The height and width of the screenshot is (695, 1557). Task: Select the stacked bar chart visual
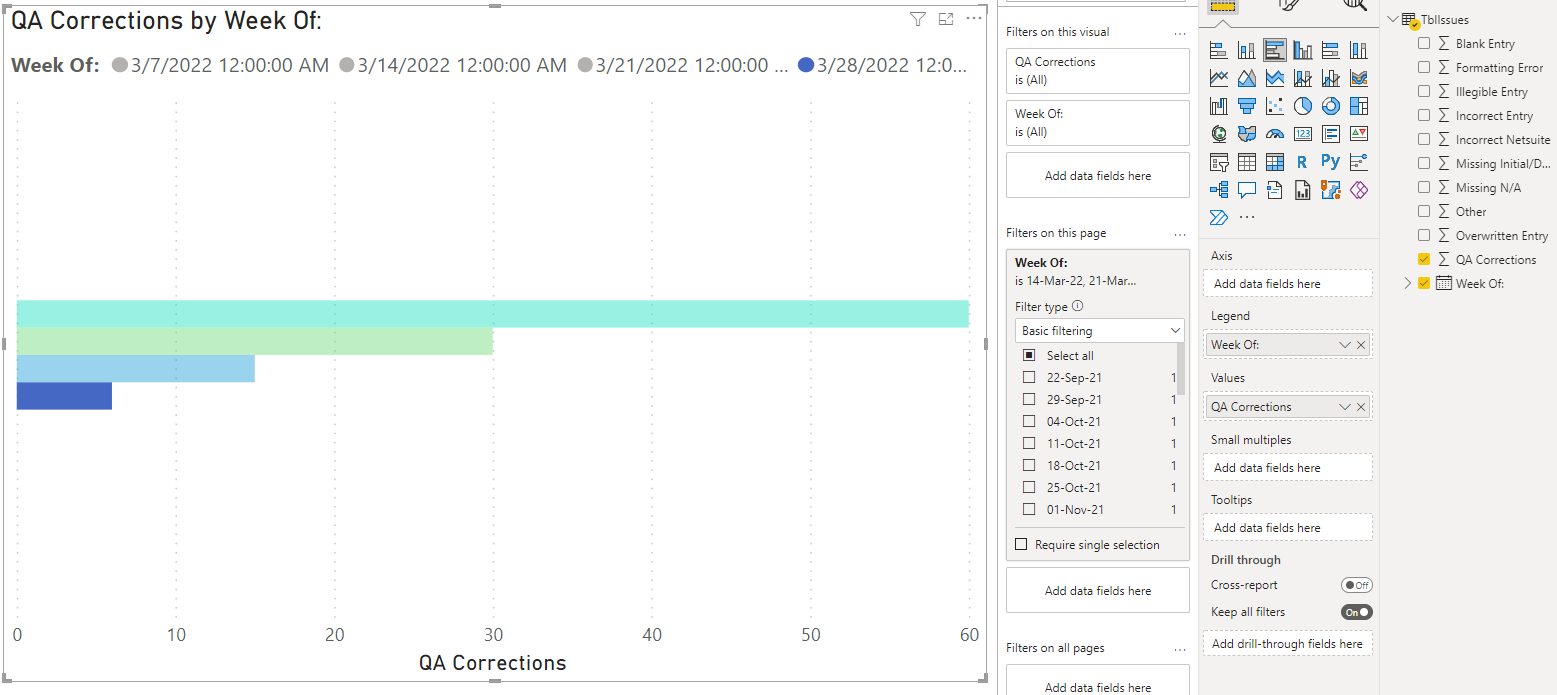click(x=1219, y=50)
